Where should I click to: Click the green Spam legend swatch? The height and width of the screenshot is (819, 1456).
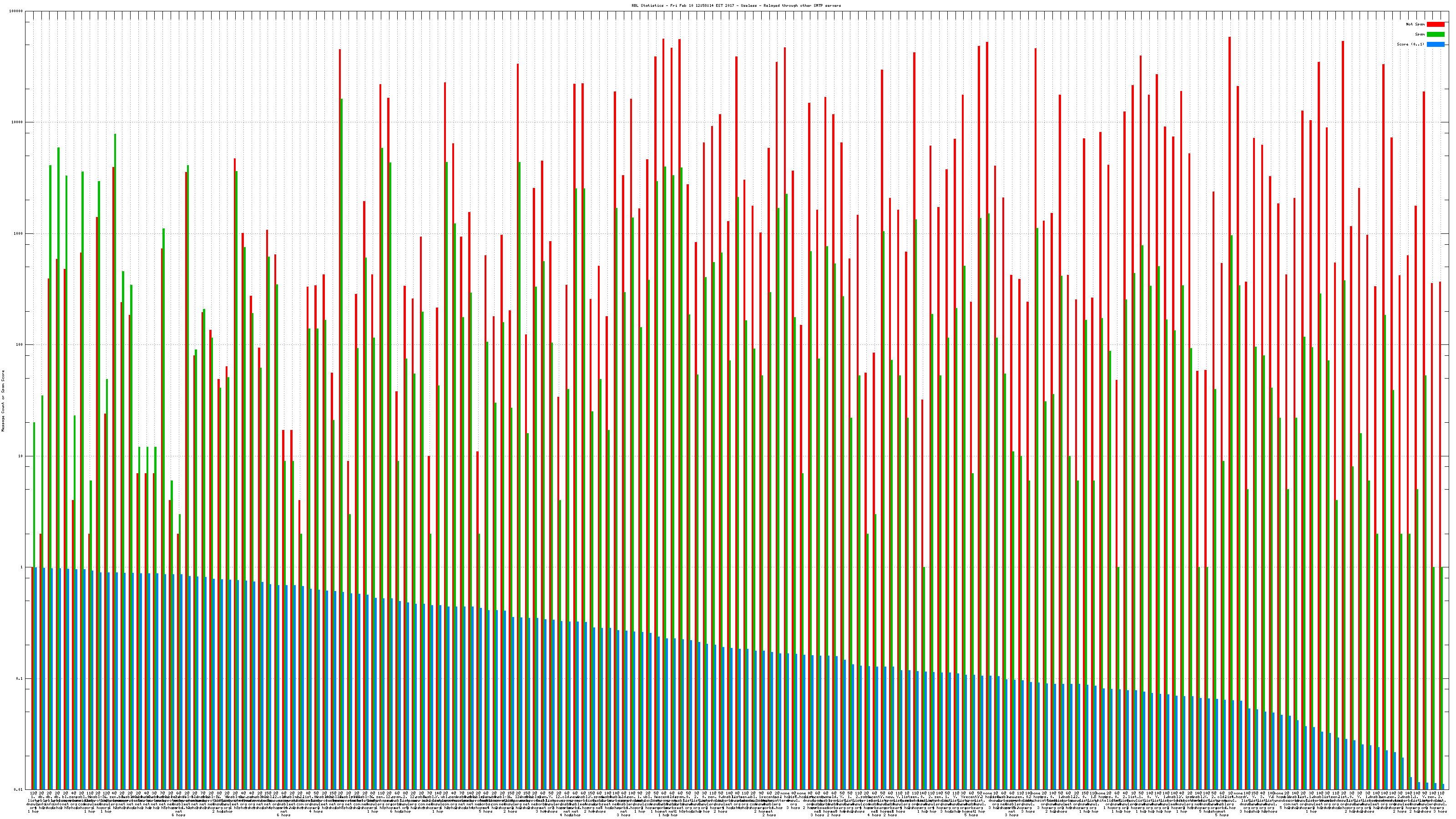point(1435,35)
